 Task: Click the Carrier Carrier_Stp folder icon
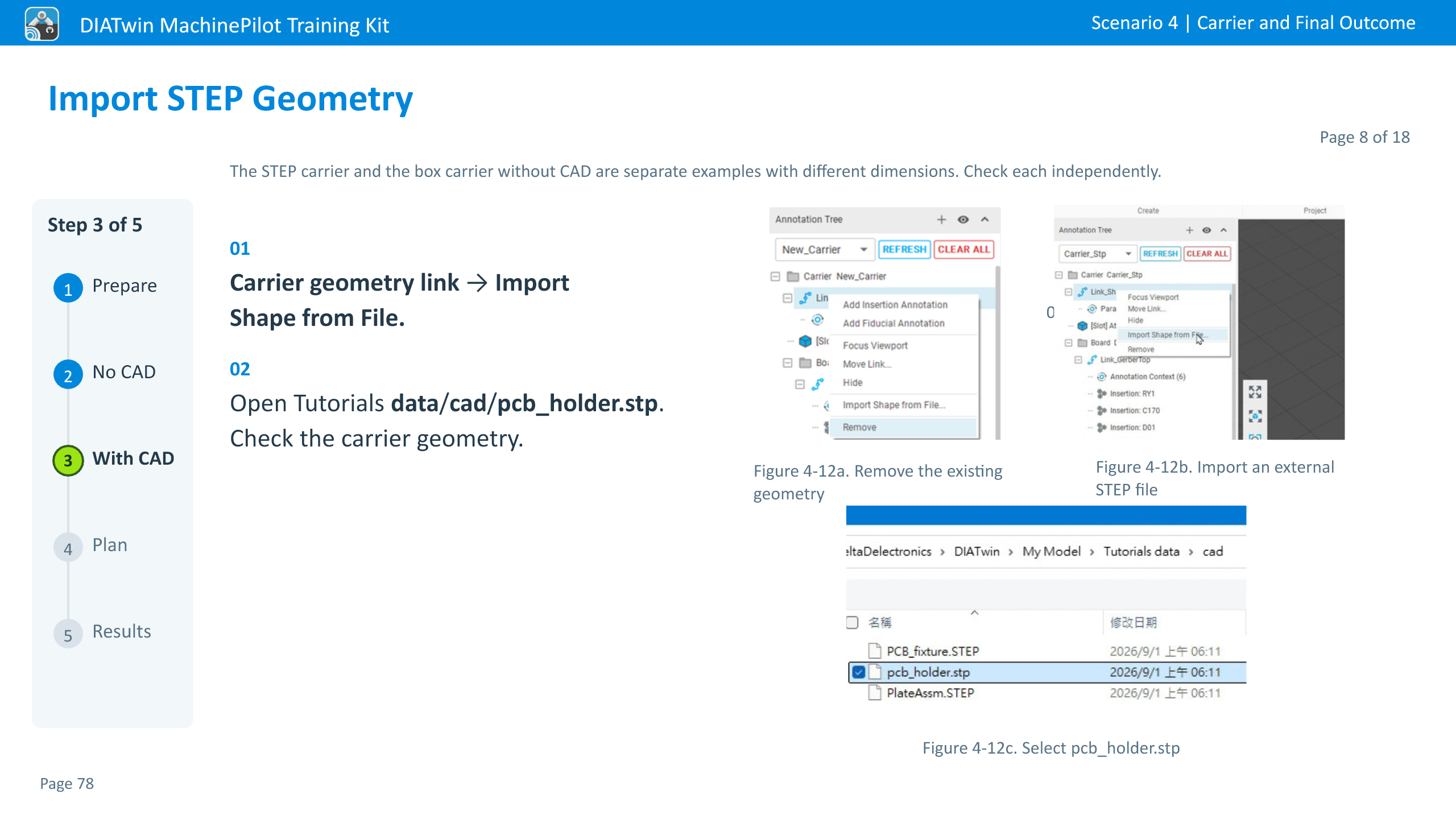[1073, 275]
